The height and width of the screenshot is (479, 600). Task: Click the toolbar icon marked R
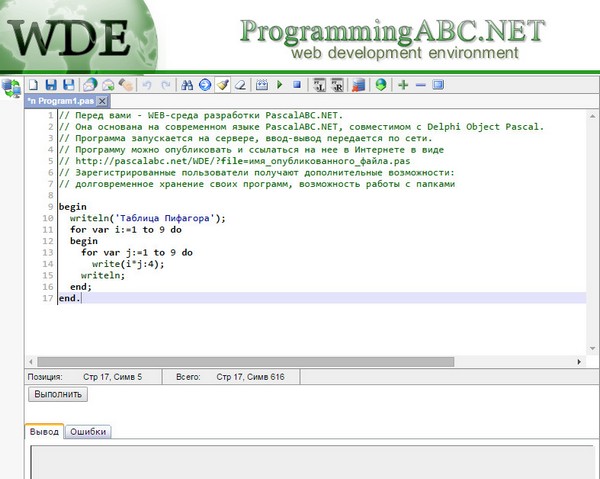click(337, 85)
